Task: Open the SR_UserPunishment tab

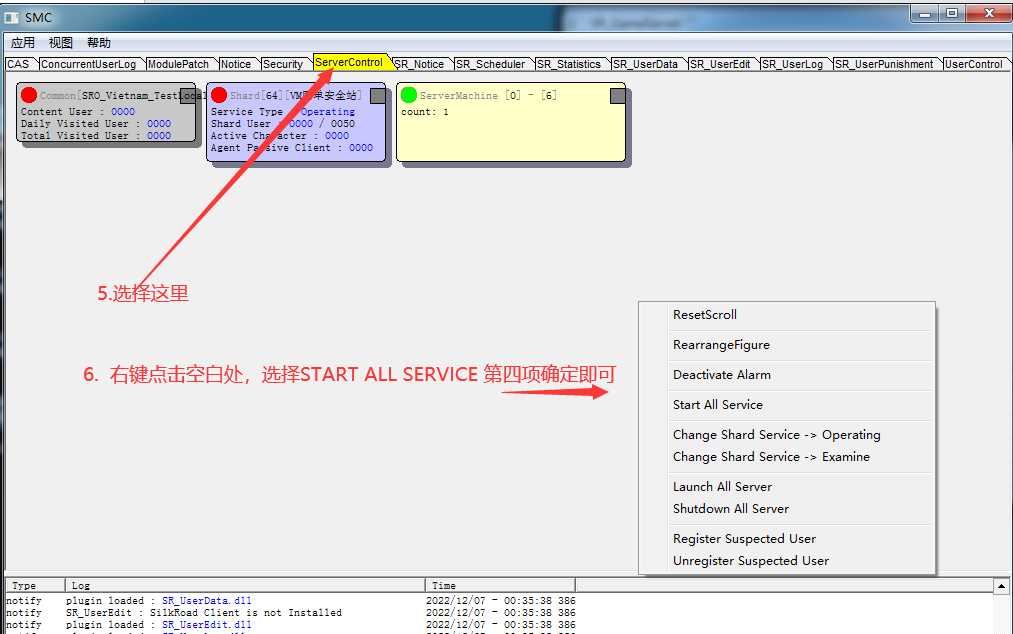Action: point(884,64)
